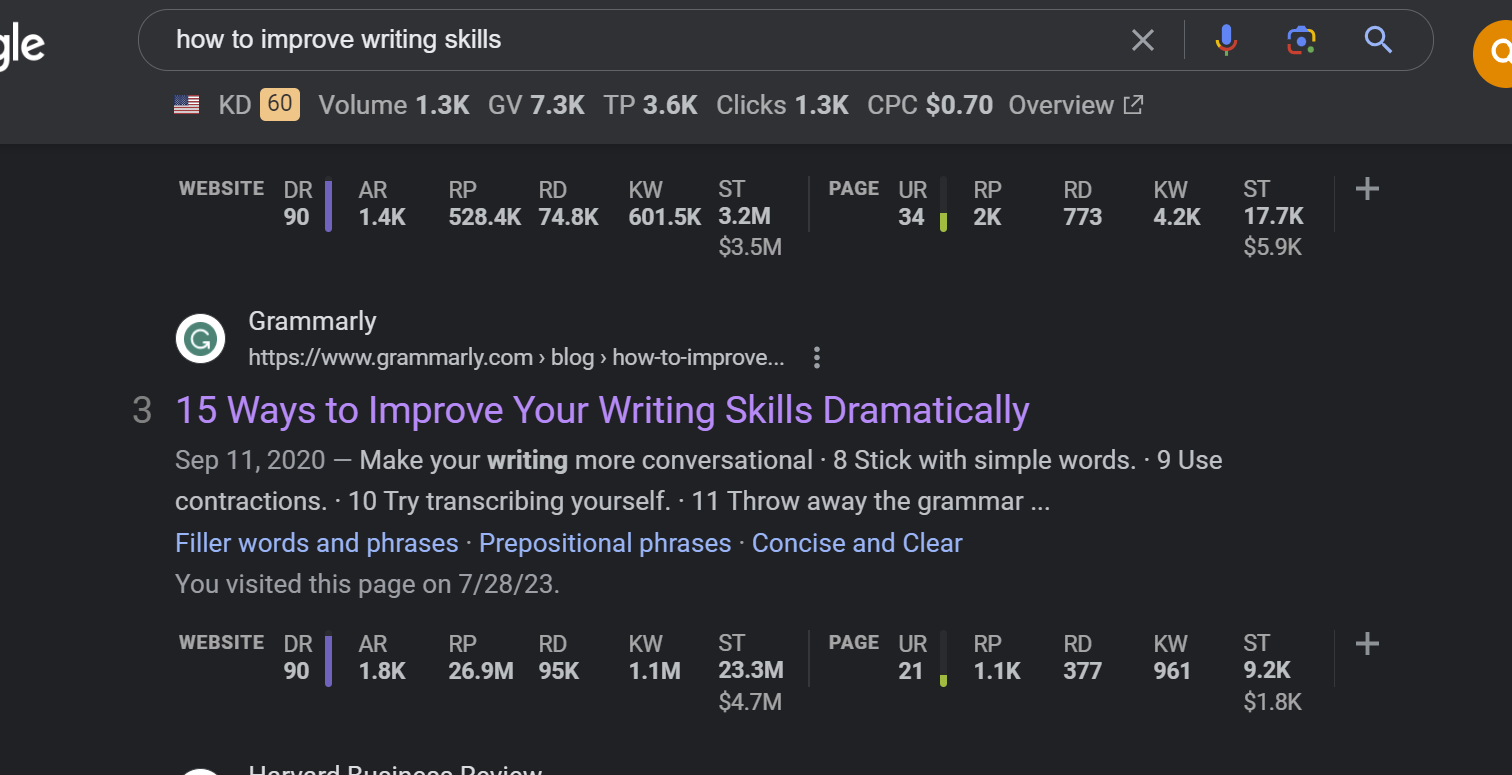Click website ST 3.2M value
Screen dimensions: 1512x775
(744, 217)
